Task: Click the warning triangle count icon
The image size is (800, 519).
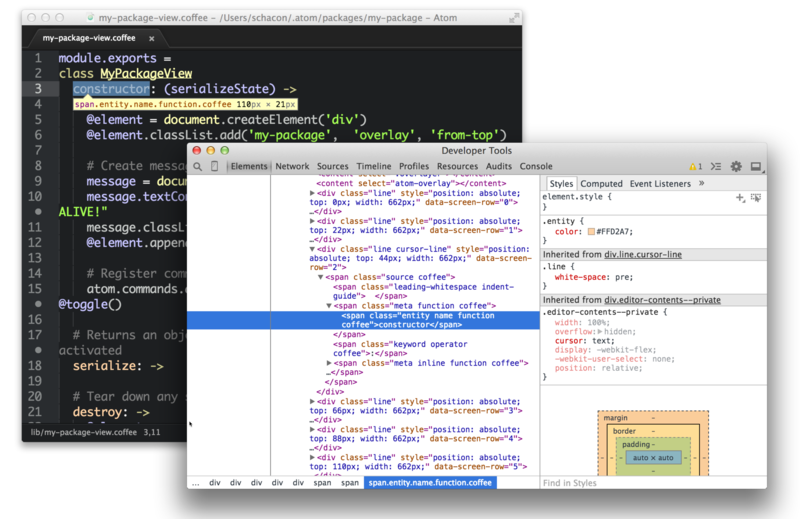Action: point(695,167)
